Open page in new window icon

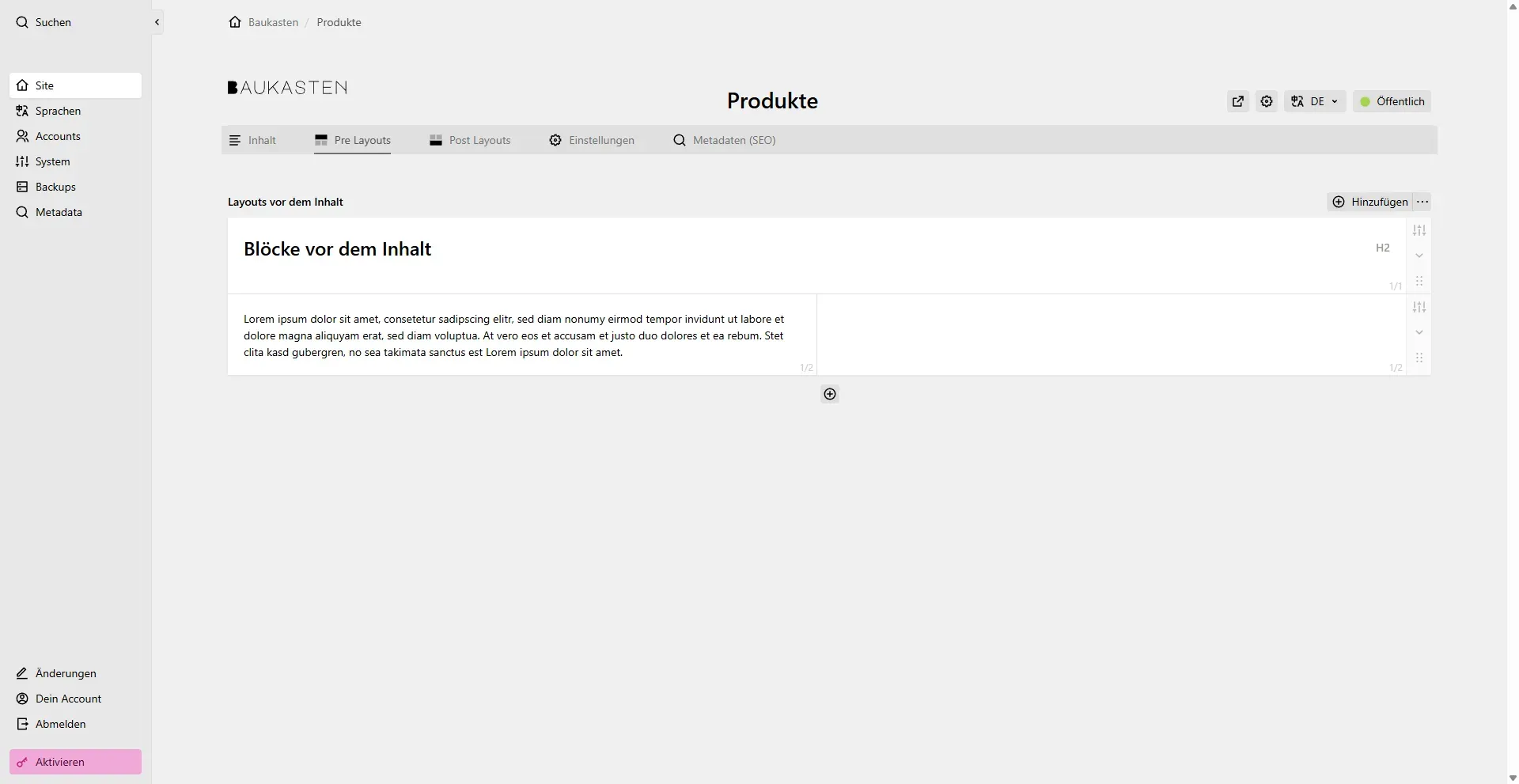coord(1238,101)
